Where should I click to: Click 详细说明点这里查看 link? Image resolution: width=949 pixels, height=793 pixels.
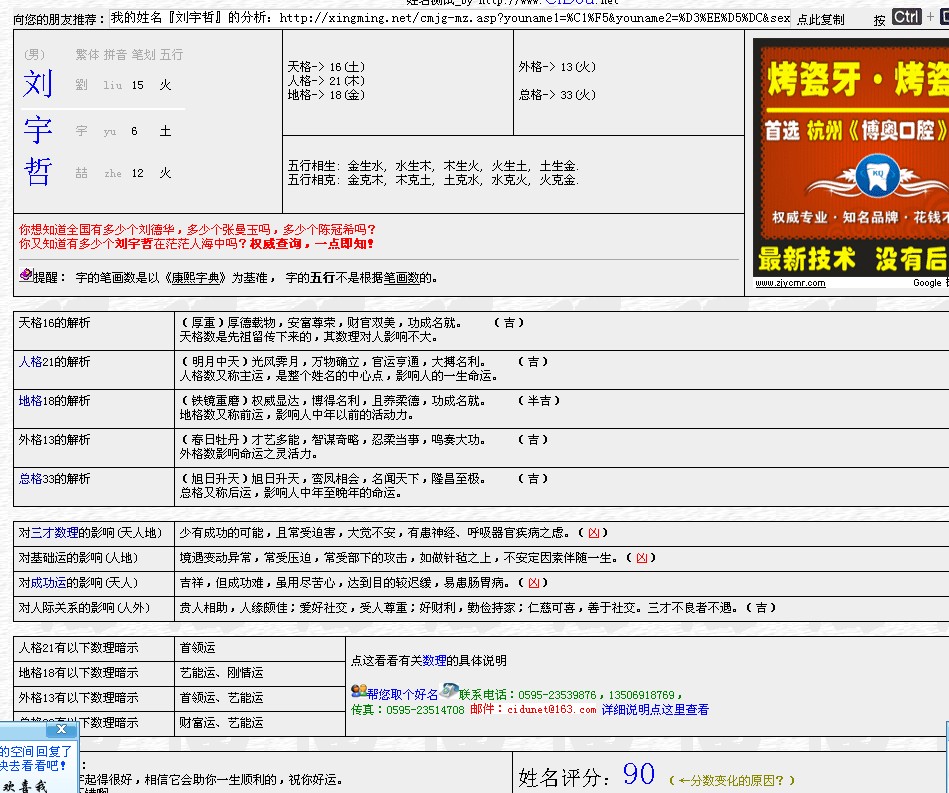click(655, 709)
